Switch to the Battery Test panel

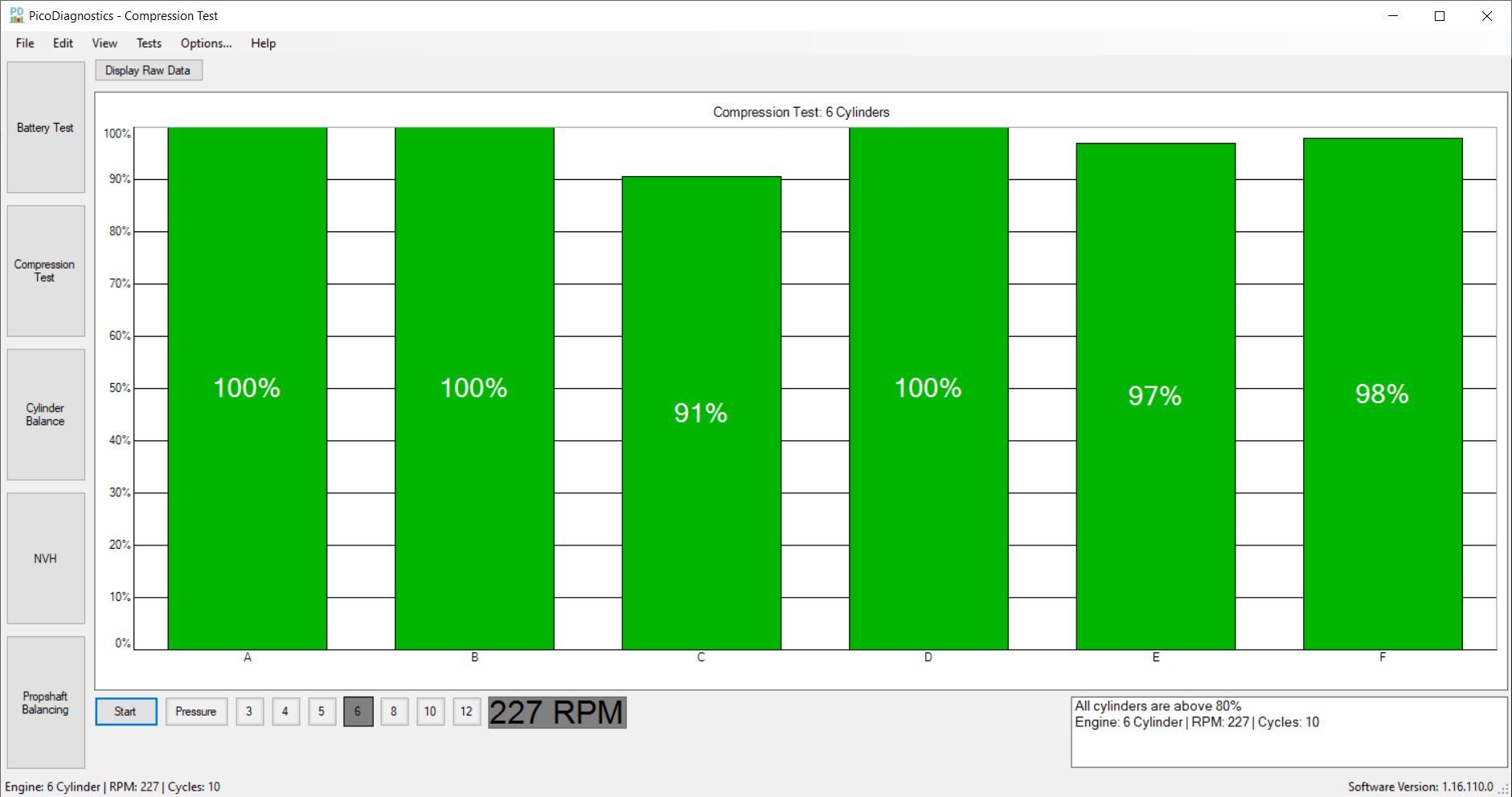click(46, 128)
